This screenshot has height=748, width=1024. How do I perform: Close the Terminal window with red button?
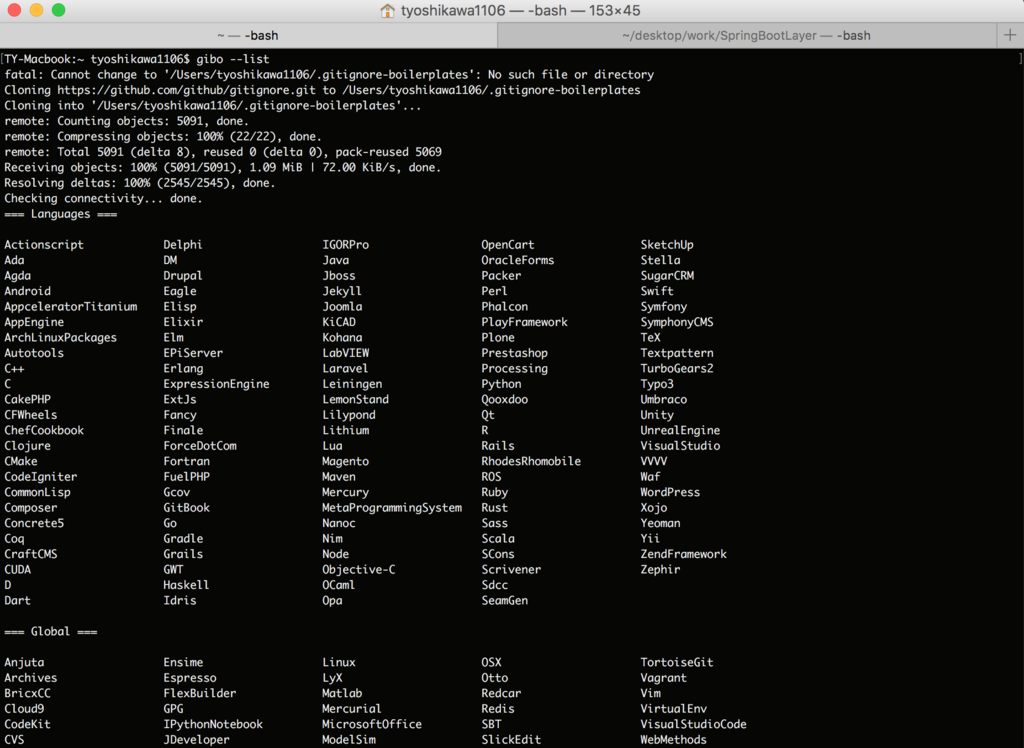tap(14, 10)
